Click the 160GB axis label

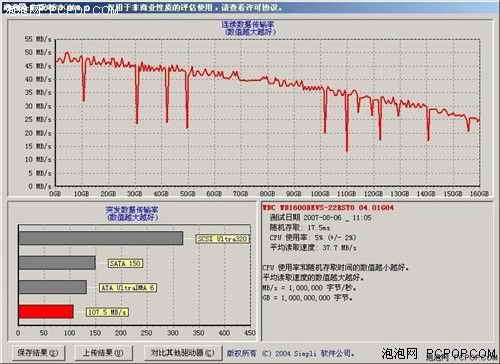tap(479, 194)
